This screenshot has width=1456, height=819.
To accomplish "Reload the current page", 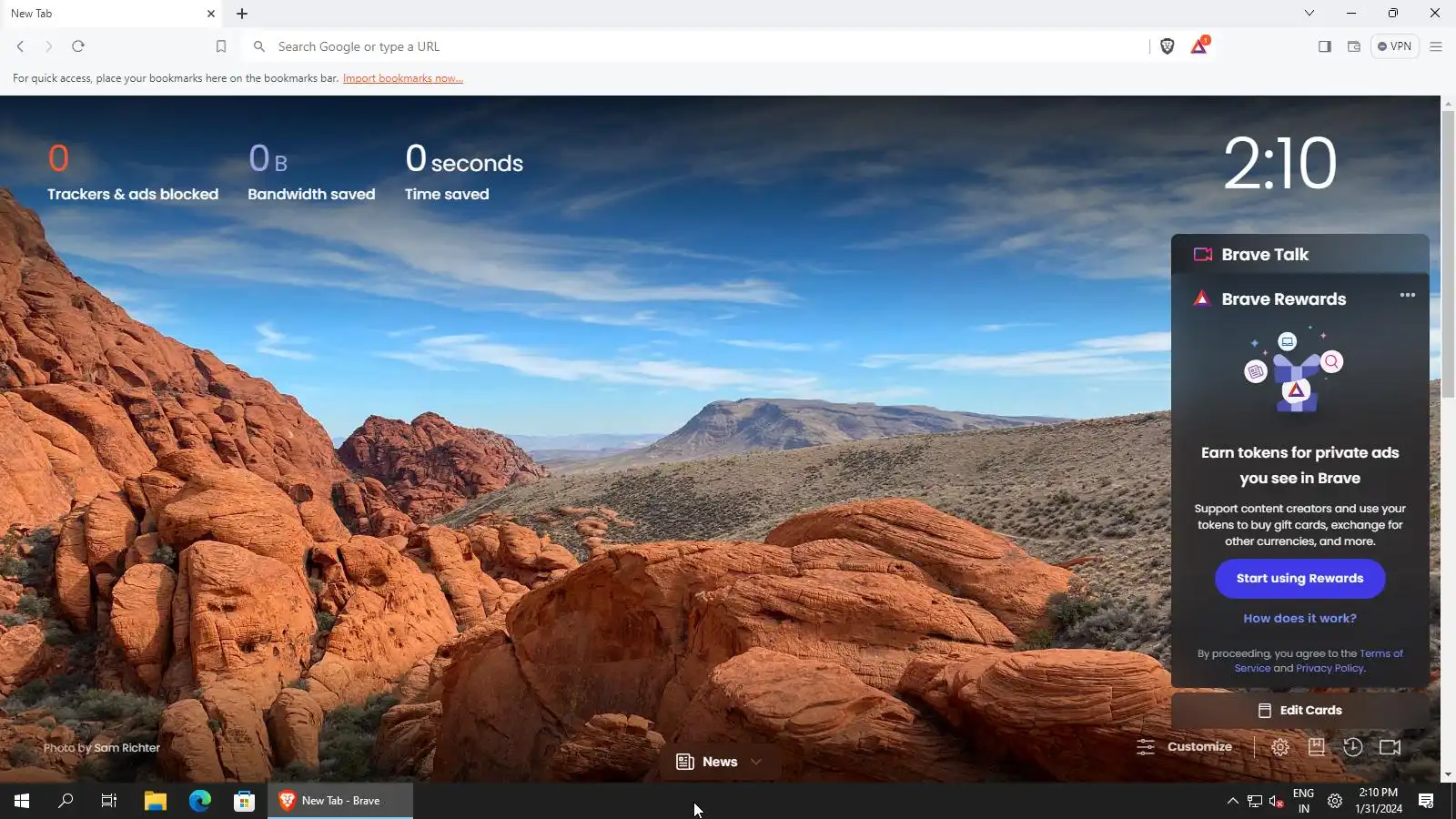I will 78,46.
